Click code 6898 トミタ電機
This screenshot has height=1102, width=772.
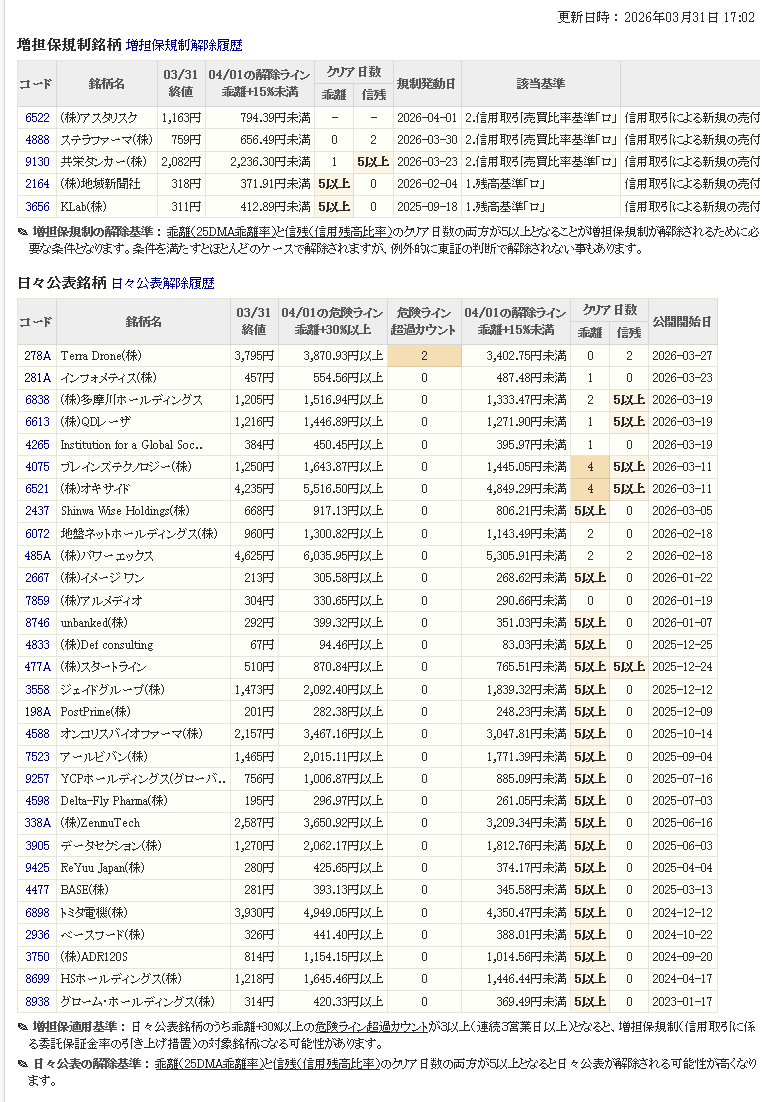click(37, 912)
